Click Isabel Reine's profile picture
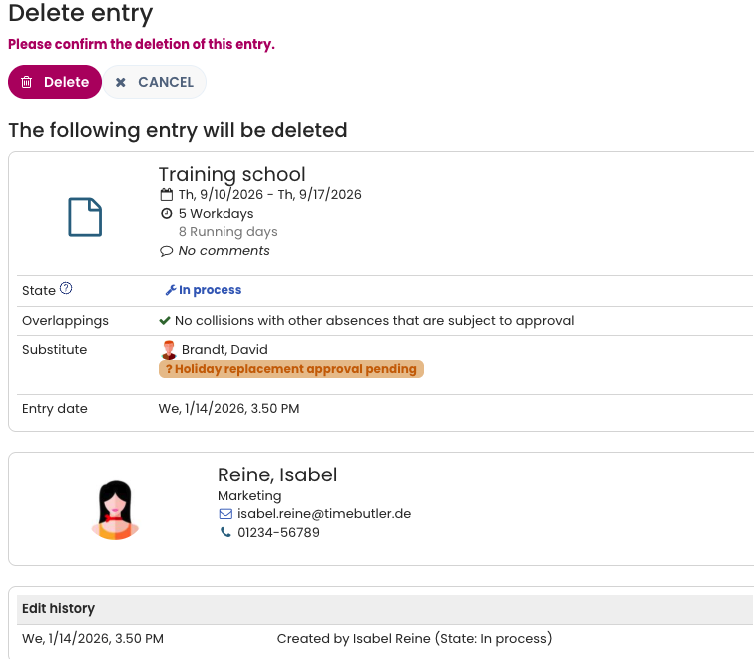The height and width of the screenshot is (659, 754). (114, 509)
